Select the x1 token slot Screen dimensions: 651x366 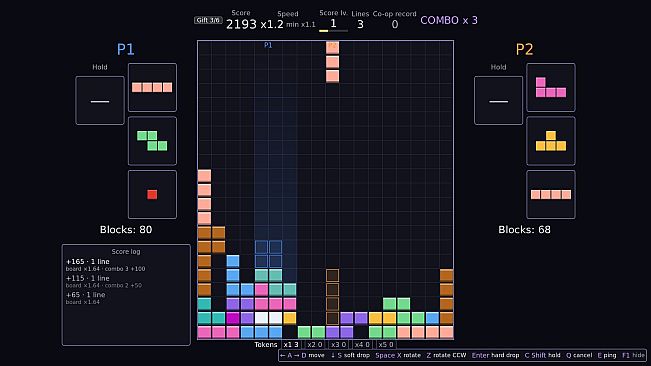coord(291,344)
